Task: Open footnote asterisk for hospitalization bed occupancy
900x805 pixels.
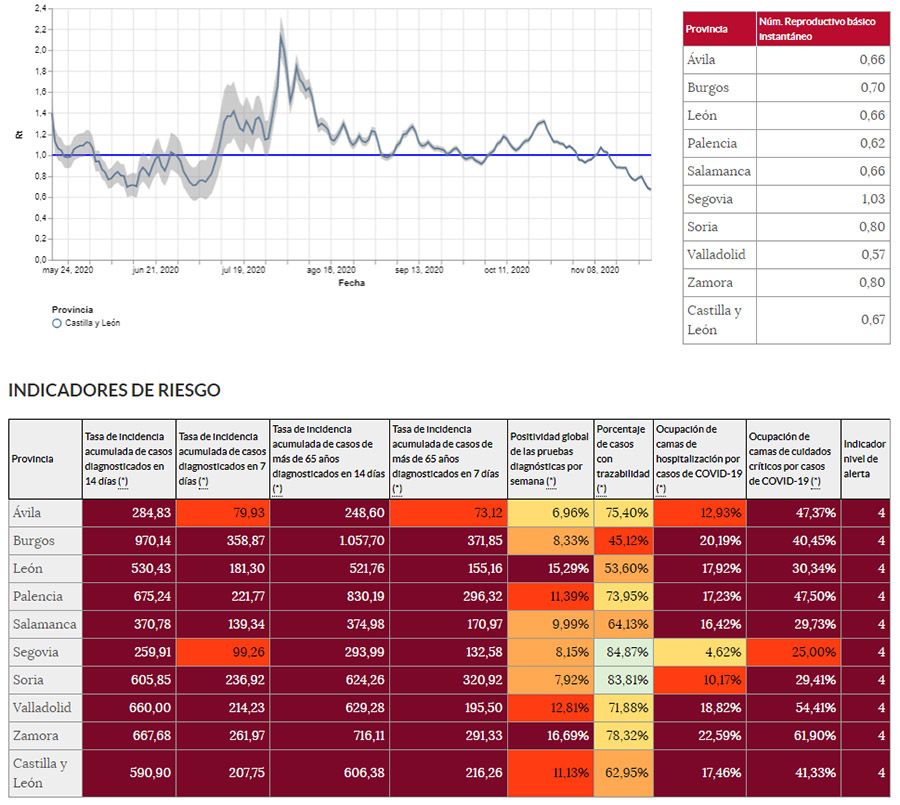Action: coord(662,489)
